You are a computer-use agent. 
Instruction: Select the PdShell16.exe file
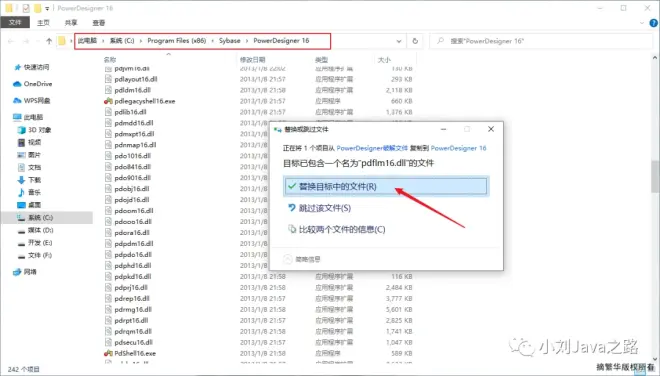(x=135, y=353)
